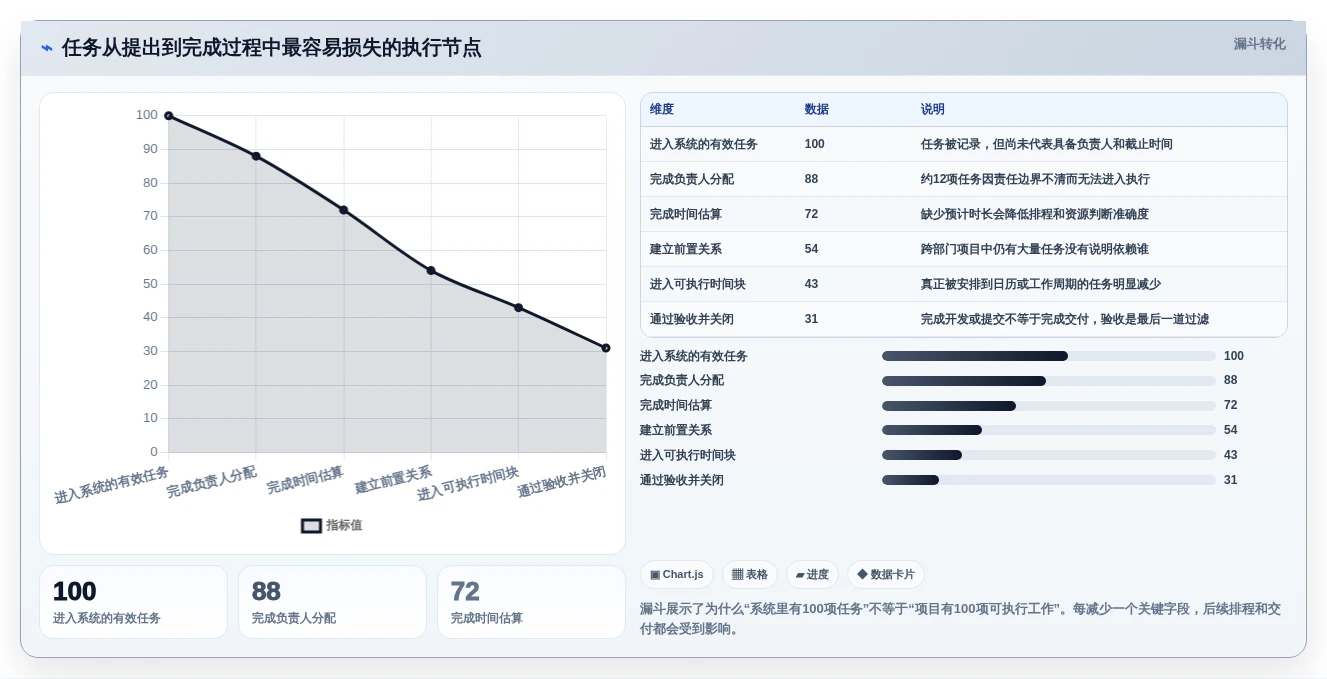
Task: Click description 约12项任务因责任边界不清而无法进入执行
Action: click(1035, 179)
